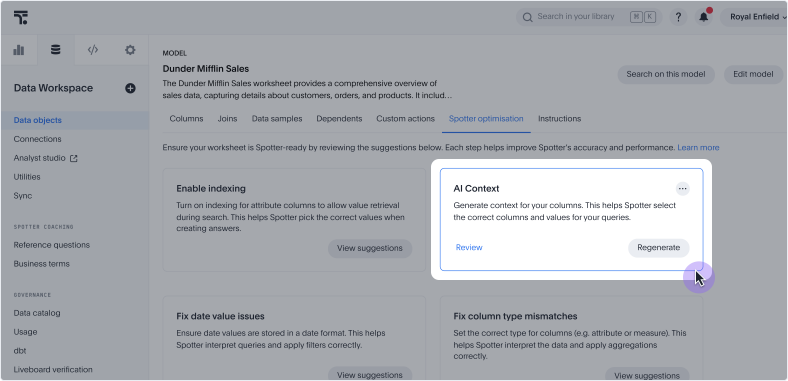Viewport: 788px width, 381px height.
Task: Expand the Royal Enfield user menu
Action: pos(754,17)
